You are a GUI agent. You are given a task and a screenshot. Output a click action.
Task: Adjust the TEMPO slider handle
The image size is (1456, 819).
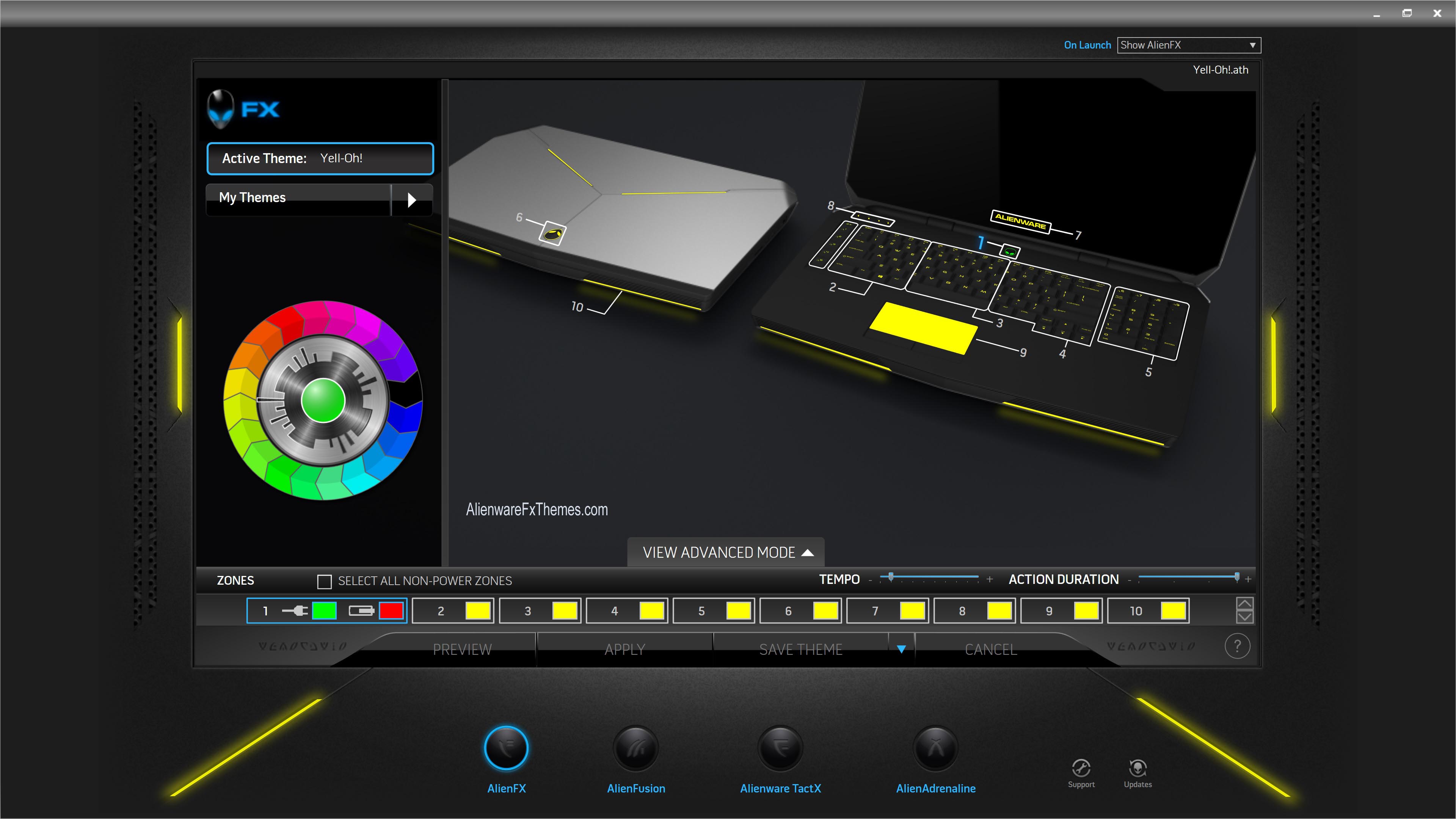891,577
